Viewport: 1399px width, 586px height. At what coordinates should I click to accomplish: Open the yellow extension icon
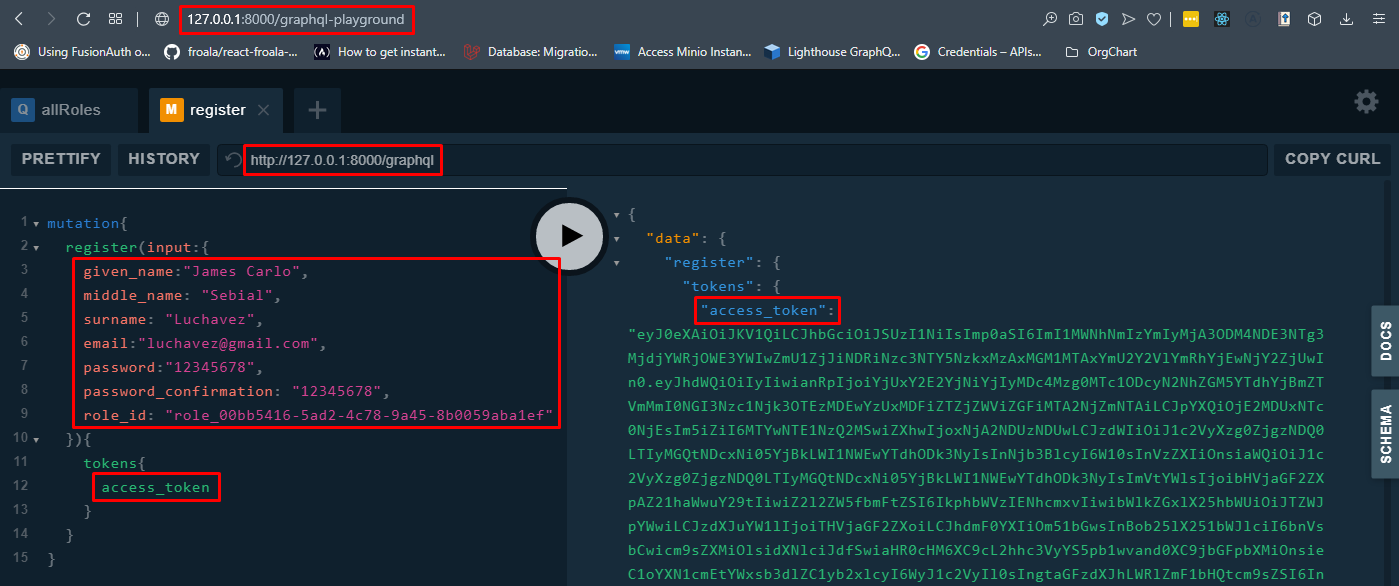click(1191, 19)
